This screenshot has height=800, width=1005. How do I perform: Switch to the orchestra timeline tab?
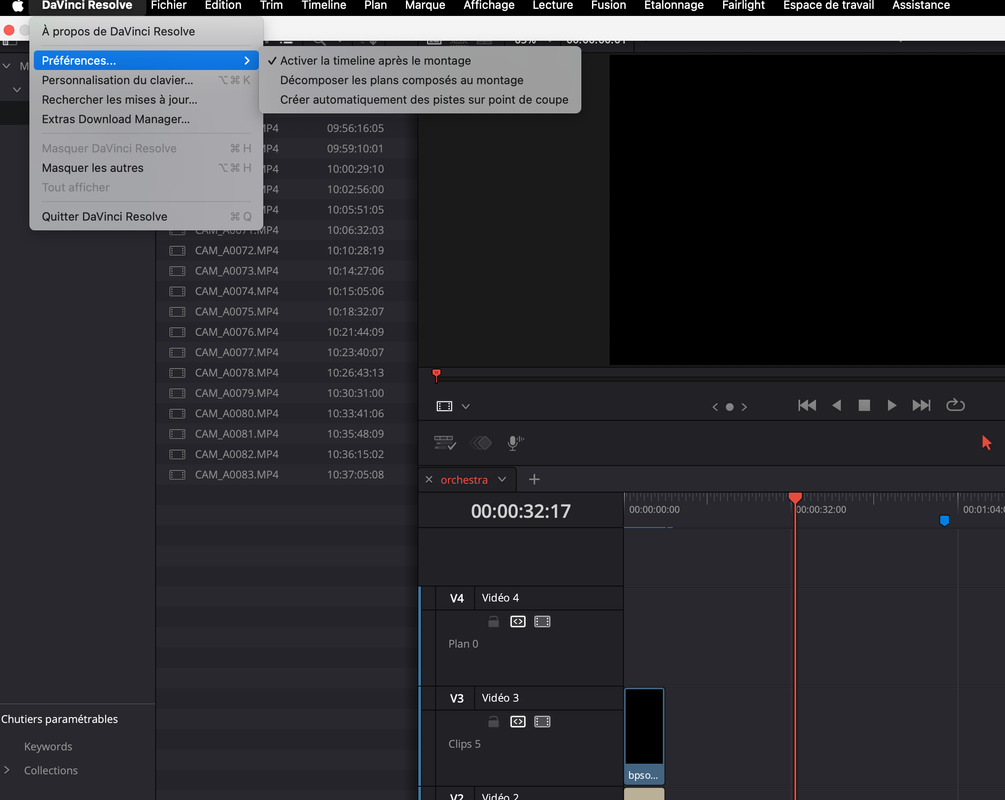click(x=464, y=479)
